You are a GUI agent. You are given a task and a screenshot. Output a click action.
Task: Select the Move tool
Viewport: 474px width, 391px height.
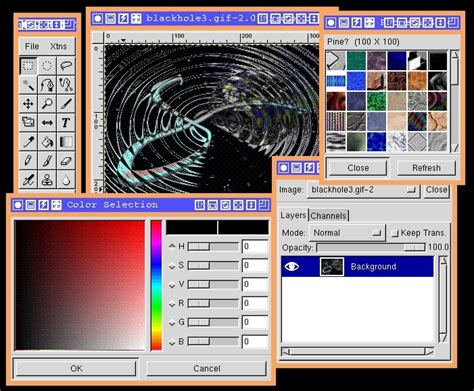click(28, 104)
